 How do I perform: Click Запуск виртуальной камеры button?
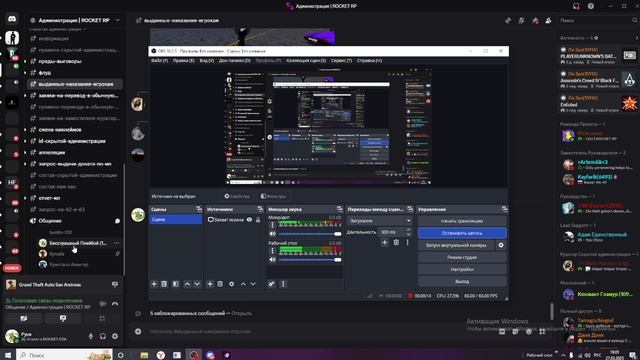pos(456,245)
